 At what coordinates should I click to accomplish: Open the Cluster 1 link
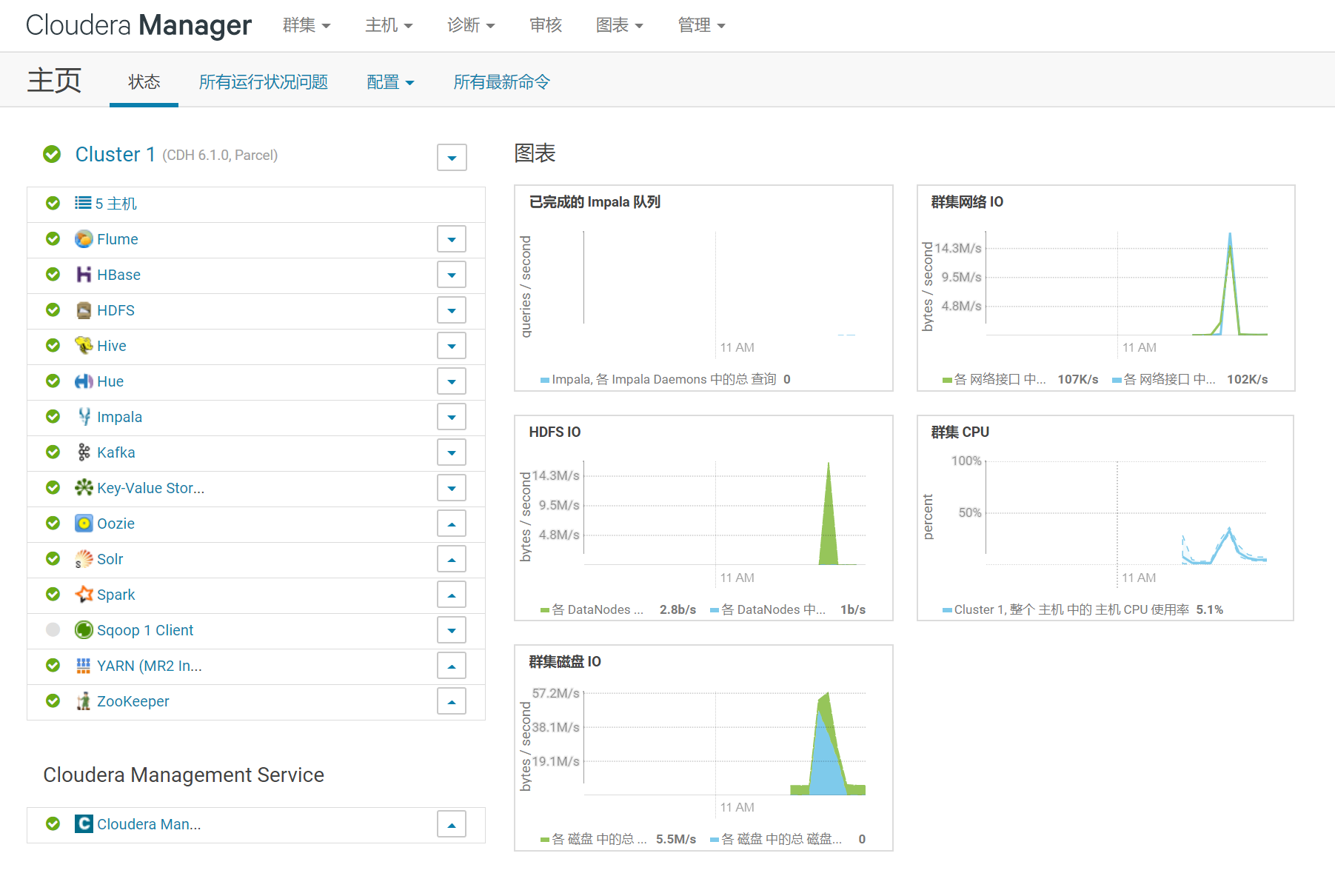[116, 154]
